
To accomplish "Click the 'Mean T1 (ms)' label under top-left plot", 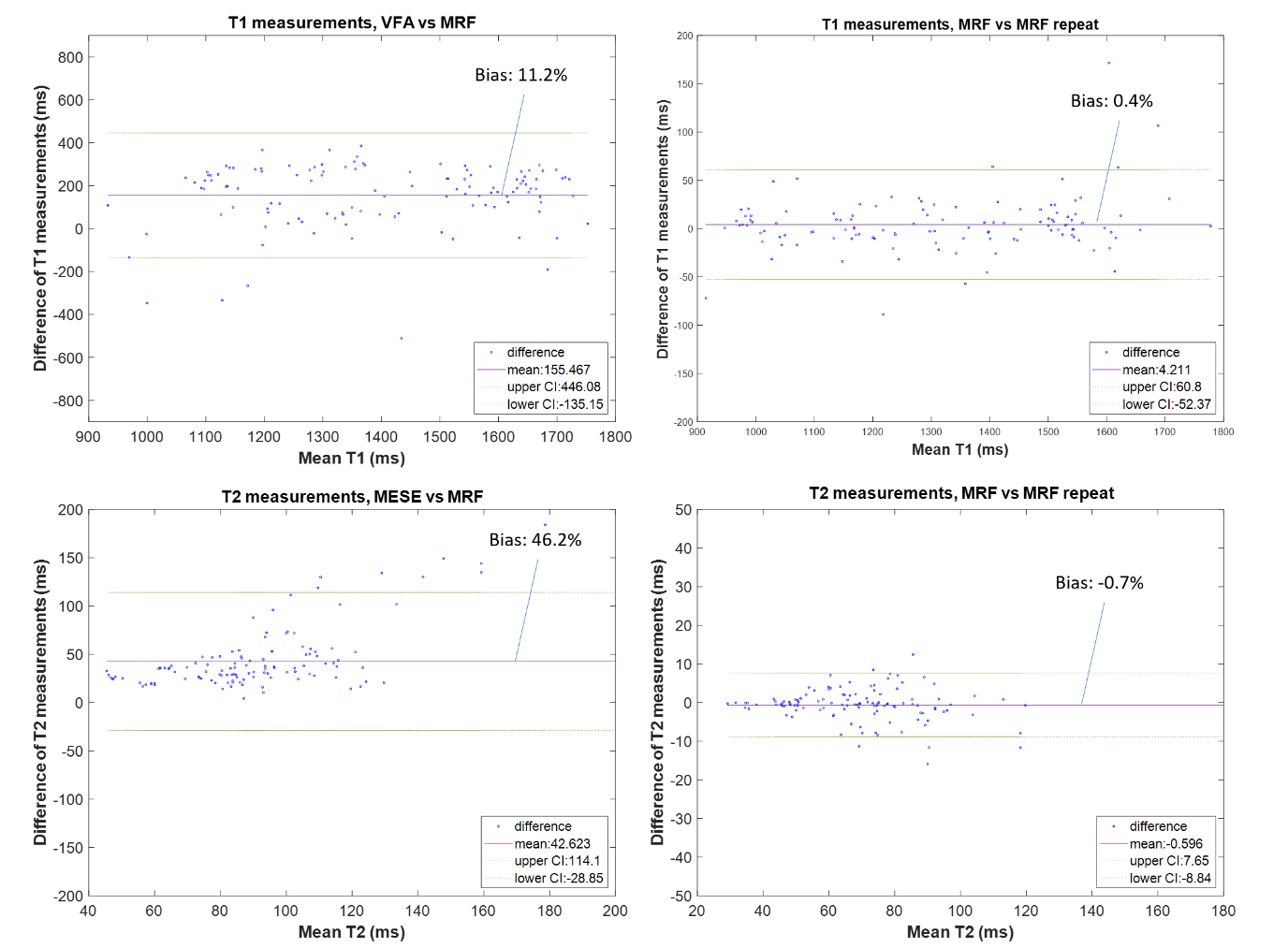I will (x=351, y=458).
